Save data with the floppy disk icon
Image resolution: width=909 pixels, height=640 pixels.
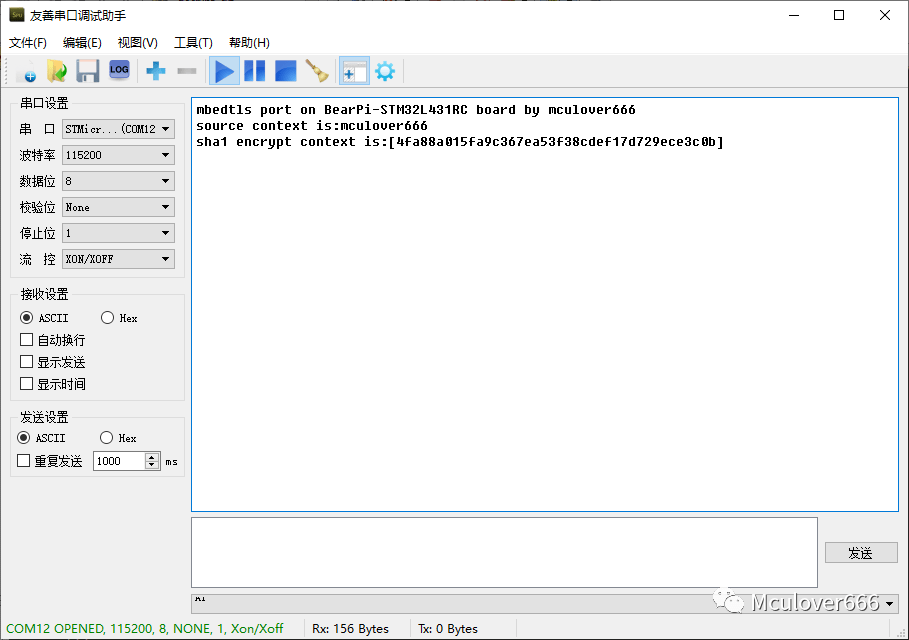coord(88,71)
